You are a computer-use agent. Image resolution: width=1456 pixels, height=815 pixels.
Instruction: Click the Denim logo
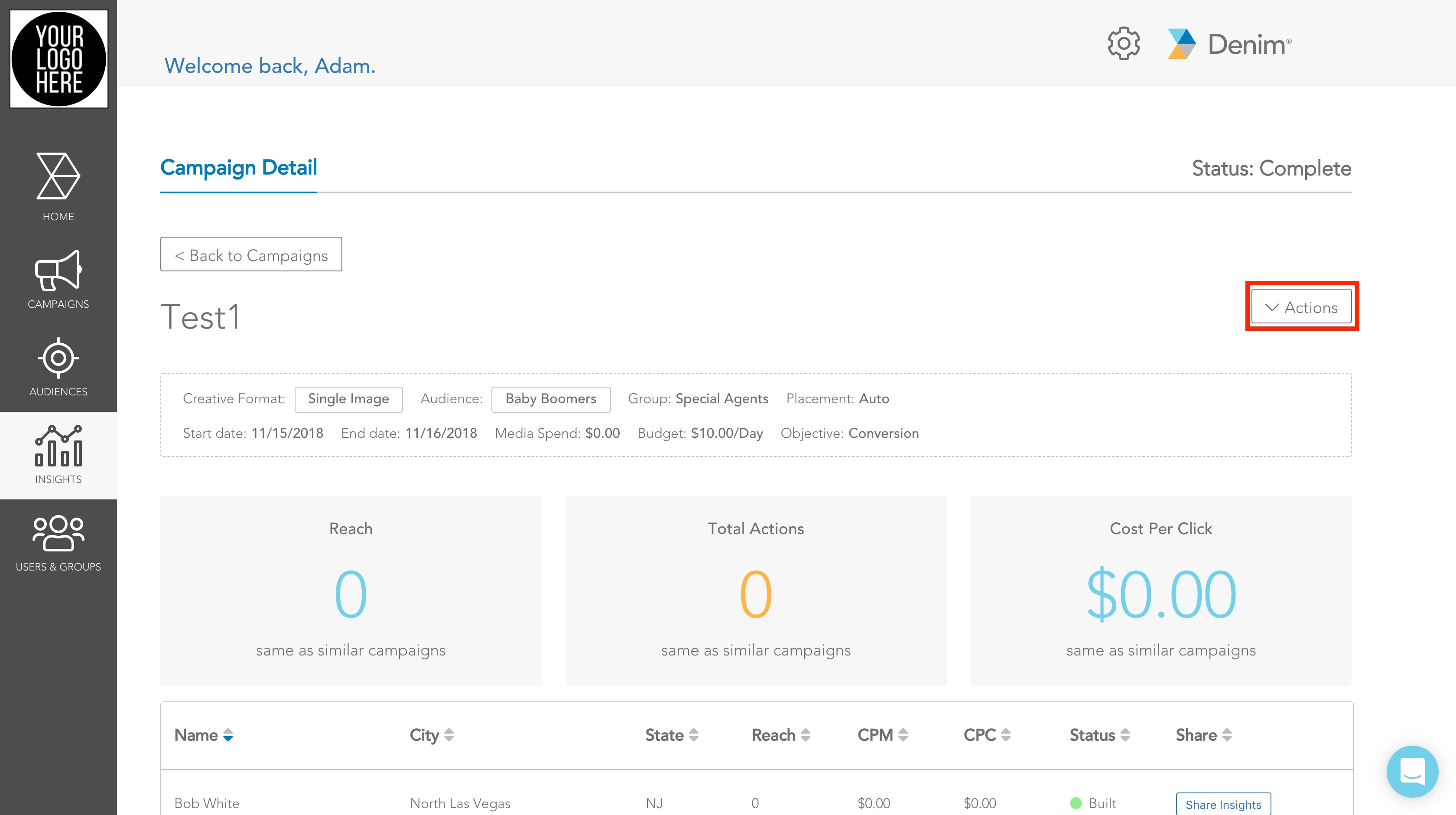[x=1229, y=44]
